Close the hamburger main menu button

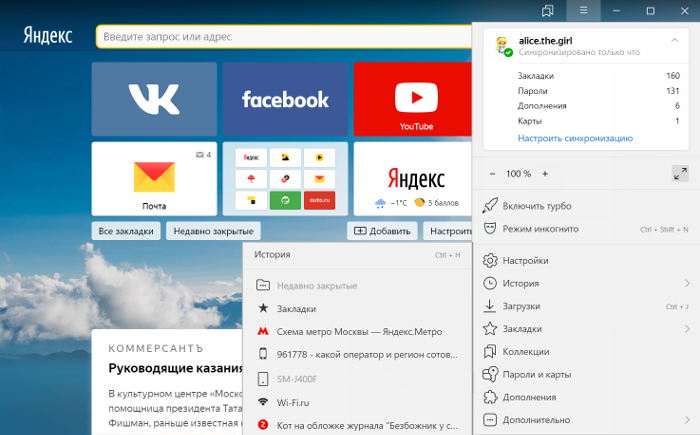coord(583,10)
